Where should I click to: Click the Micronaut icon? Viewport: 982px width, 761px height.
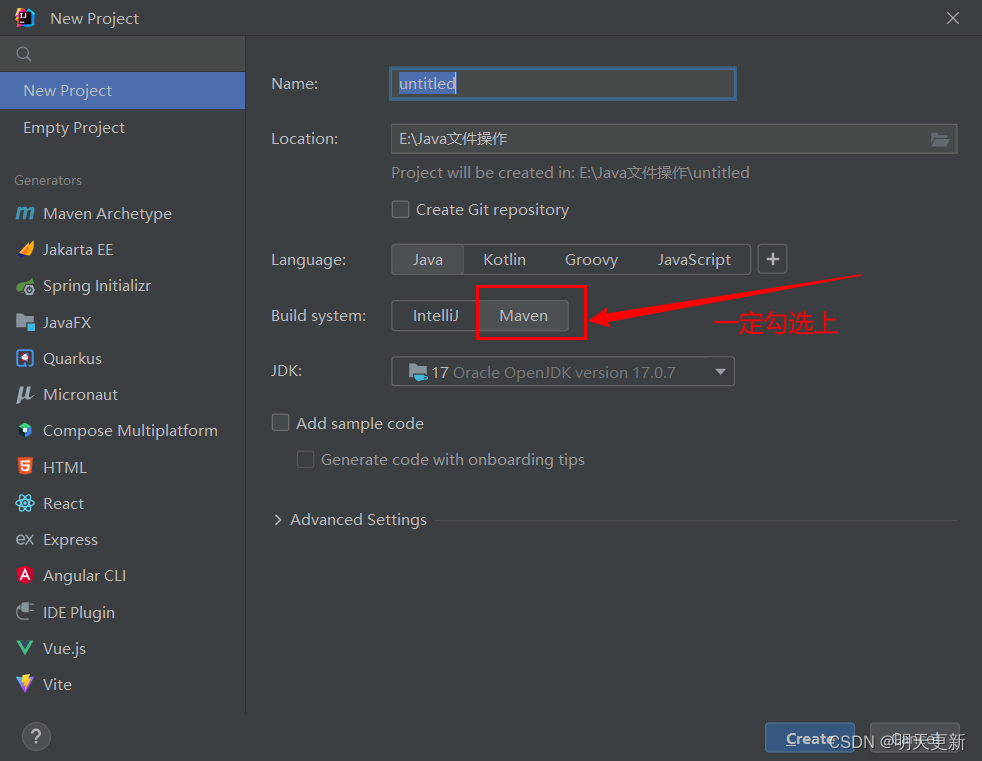25,395
